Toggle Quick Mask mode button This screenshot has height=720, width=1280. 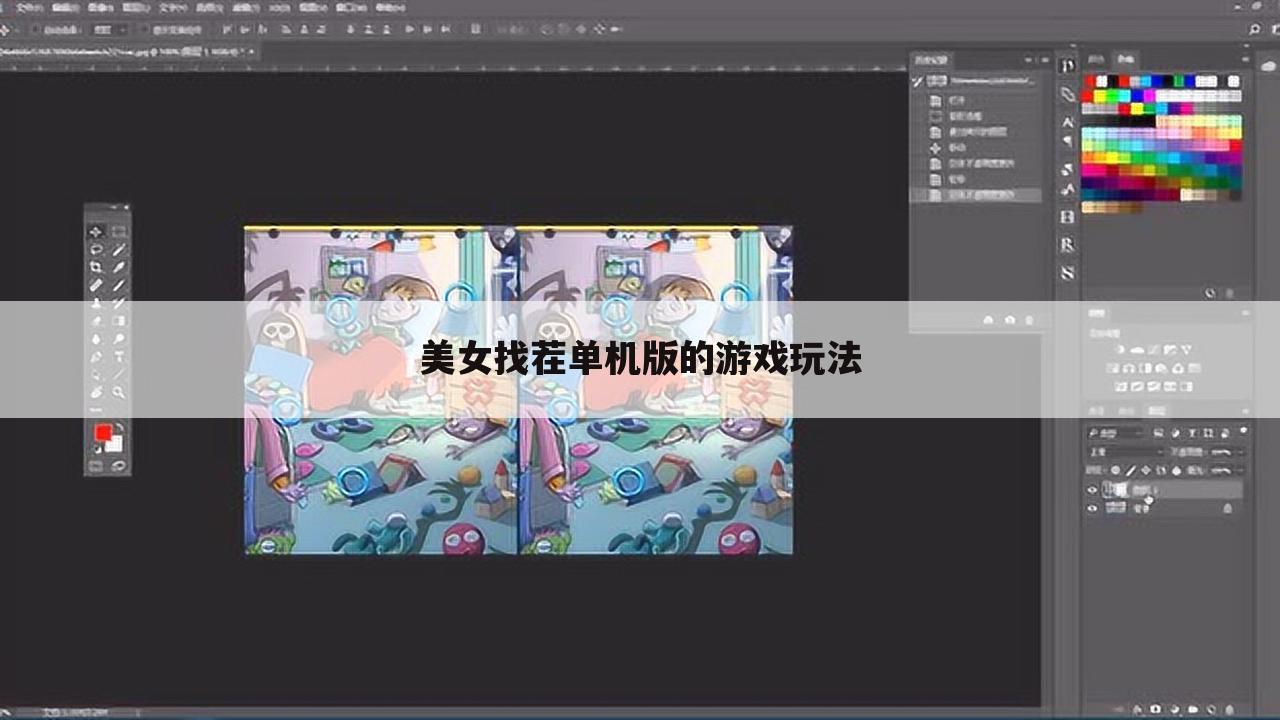point(95,466)
